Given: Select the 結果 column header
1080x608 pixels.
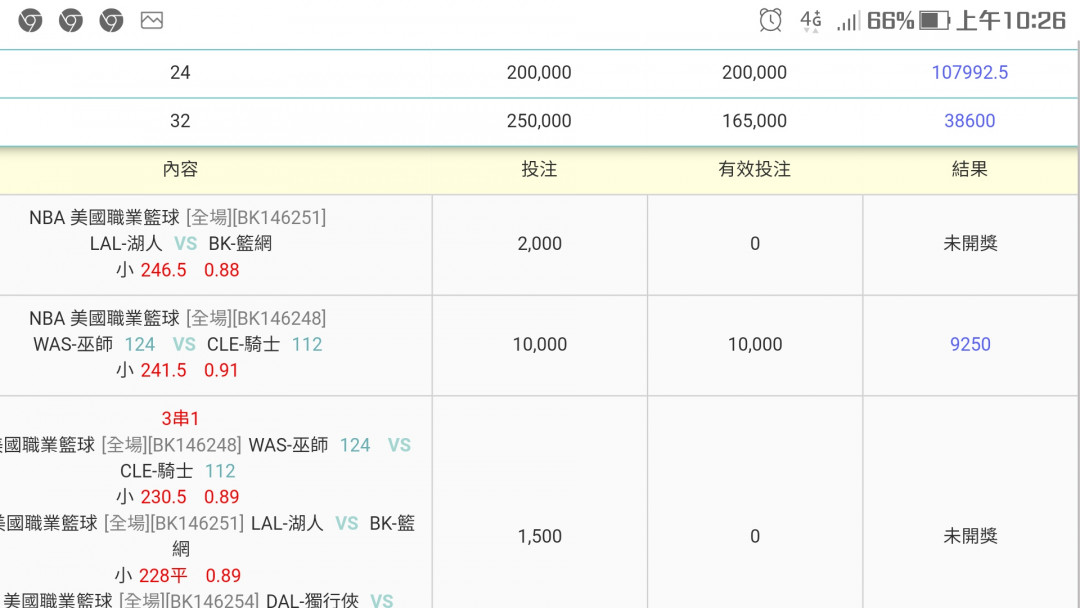Looking at the screenshot, I should [970, 169].
